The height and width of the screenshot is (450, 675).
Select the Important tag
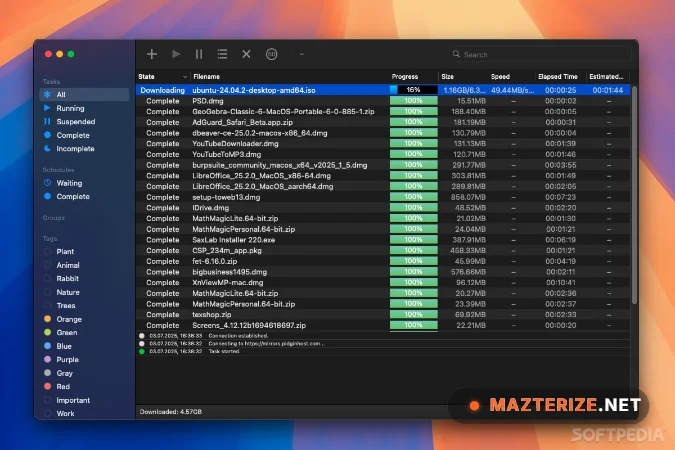click(84, 400)
